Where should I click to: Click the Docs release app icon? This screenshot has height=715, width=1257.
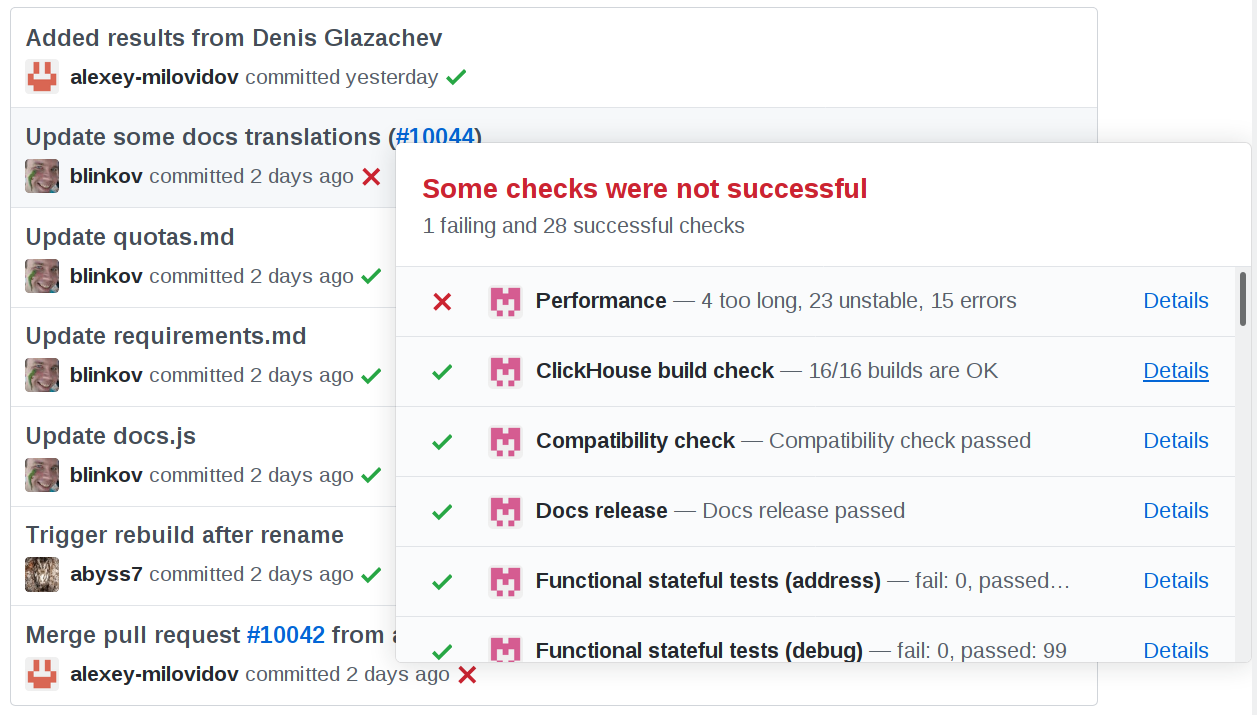tap(505, 511)
